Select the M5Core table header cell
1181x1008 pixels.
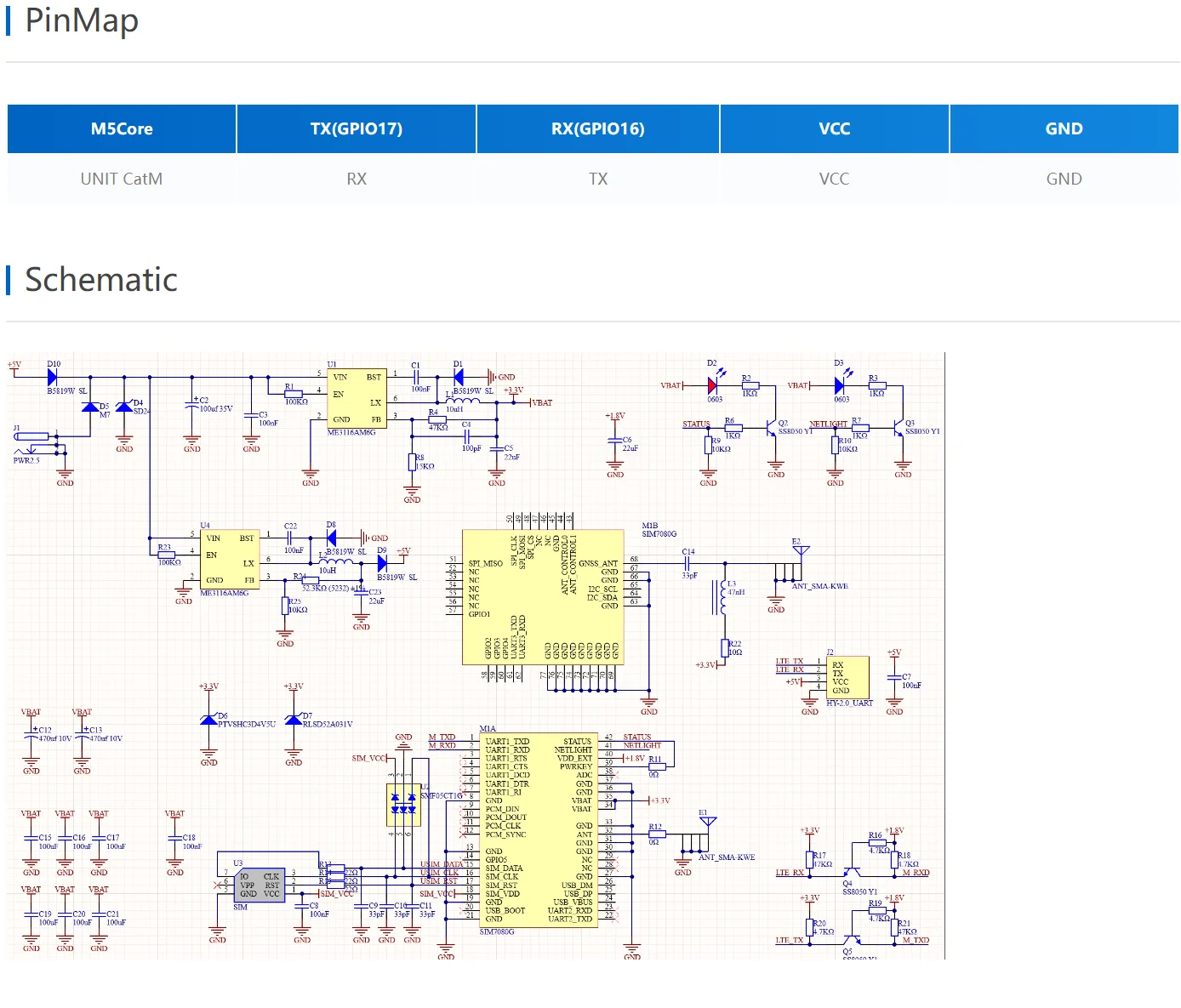click(x=122, y=129)
